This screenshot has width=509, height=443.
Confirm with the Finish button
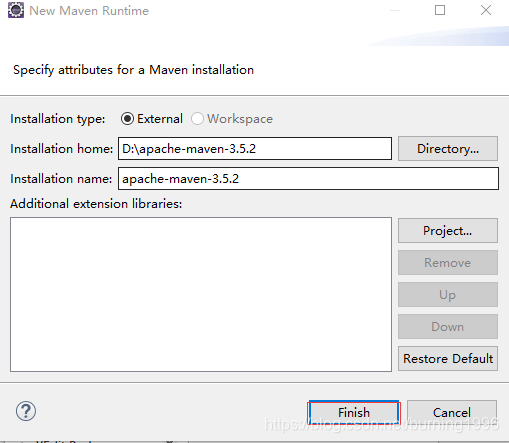pyautogui.click(x=354, y=412)
